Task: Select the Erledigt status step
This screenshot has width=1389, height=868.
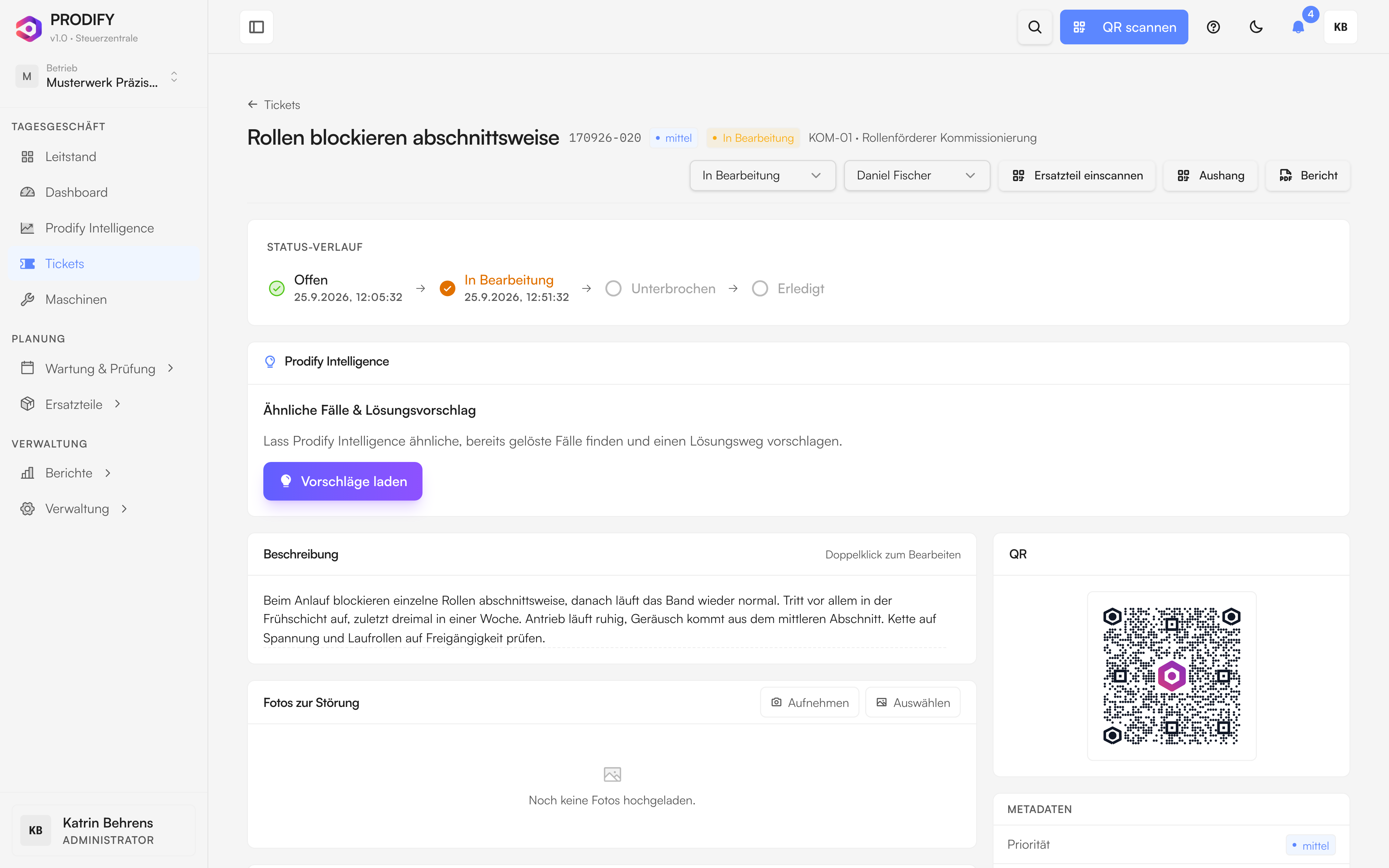Action: point(788,288)
